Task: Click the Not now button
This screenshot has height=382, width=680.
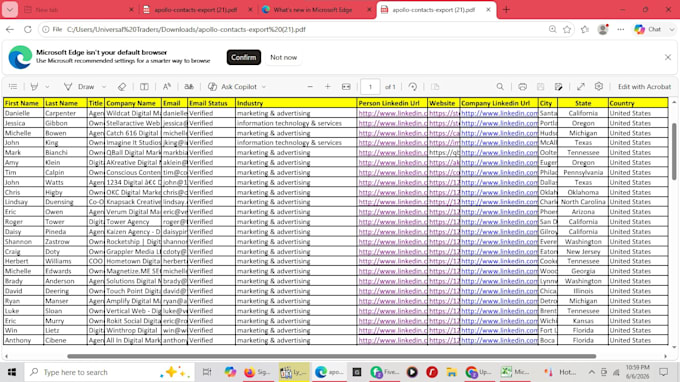Action: point(284,57)
